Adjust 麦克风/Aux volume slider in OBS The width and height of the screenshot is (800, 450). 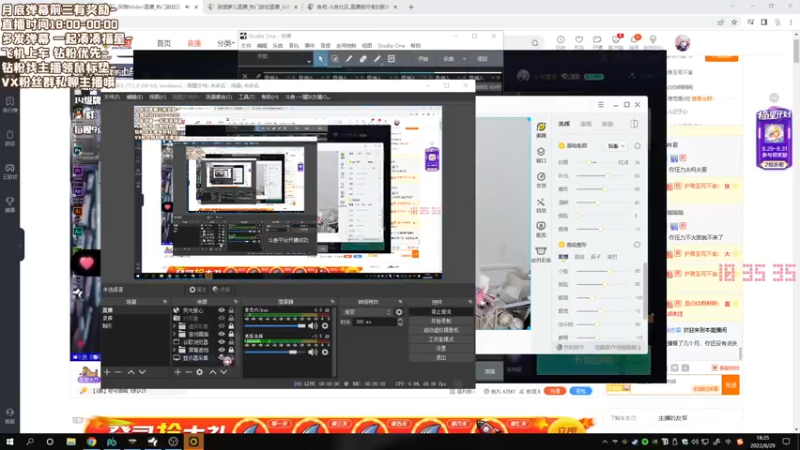click(x=276, y=326)
